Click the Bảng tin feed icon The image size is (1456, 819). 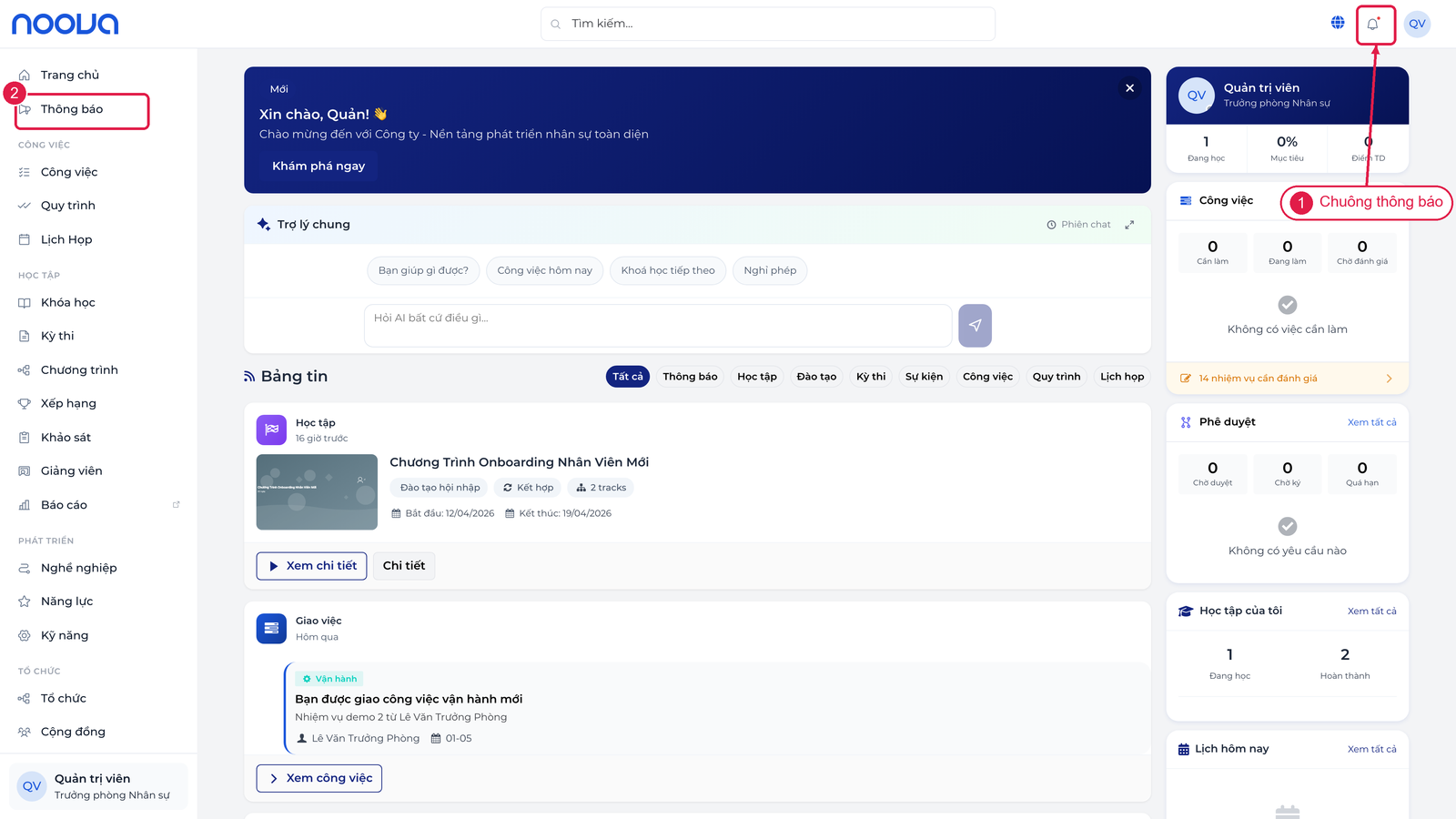pos(249,377)
